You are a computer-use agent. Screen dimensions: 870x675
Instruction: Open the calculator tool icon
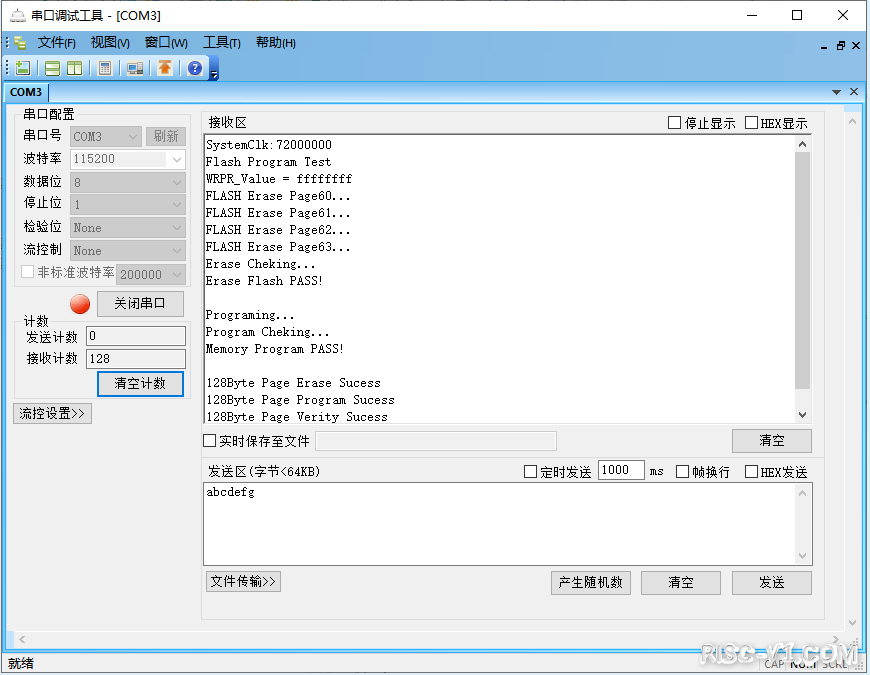pyautogui.click(x=104, y=68)
